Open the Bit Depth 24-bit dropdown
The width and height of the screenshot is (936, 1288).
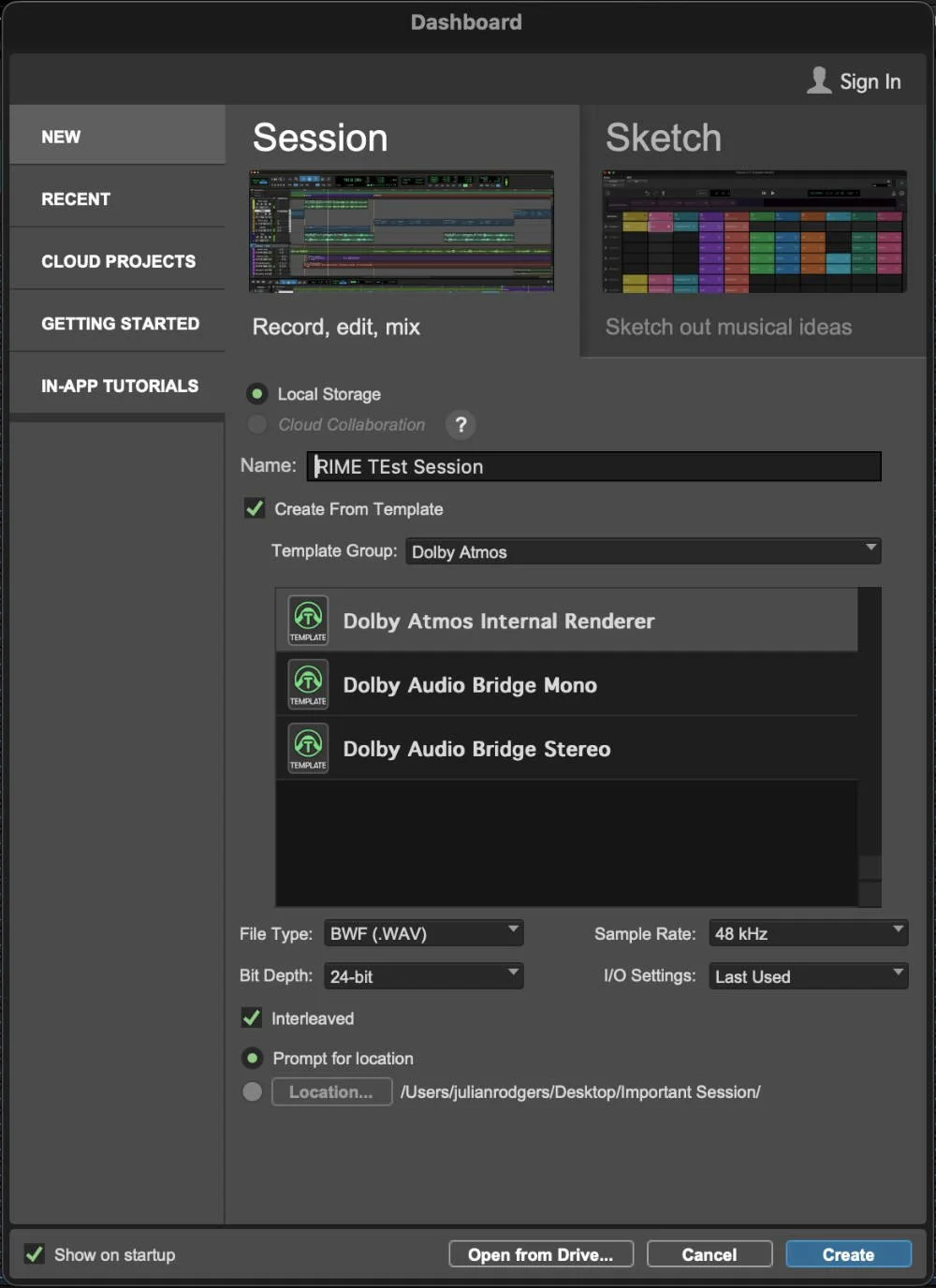tap(423, 976)
